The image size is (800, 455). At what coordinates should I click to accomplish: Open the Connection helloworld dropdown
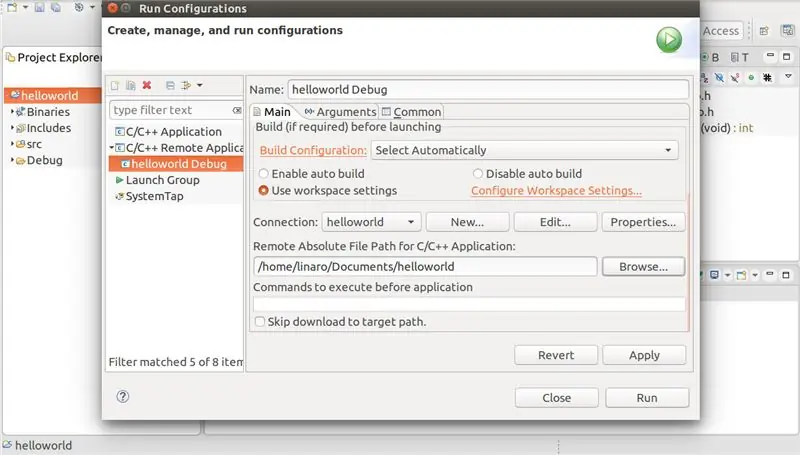pyautogui.click(x=371, y=222)
